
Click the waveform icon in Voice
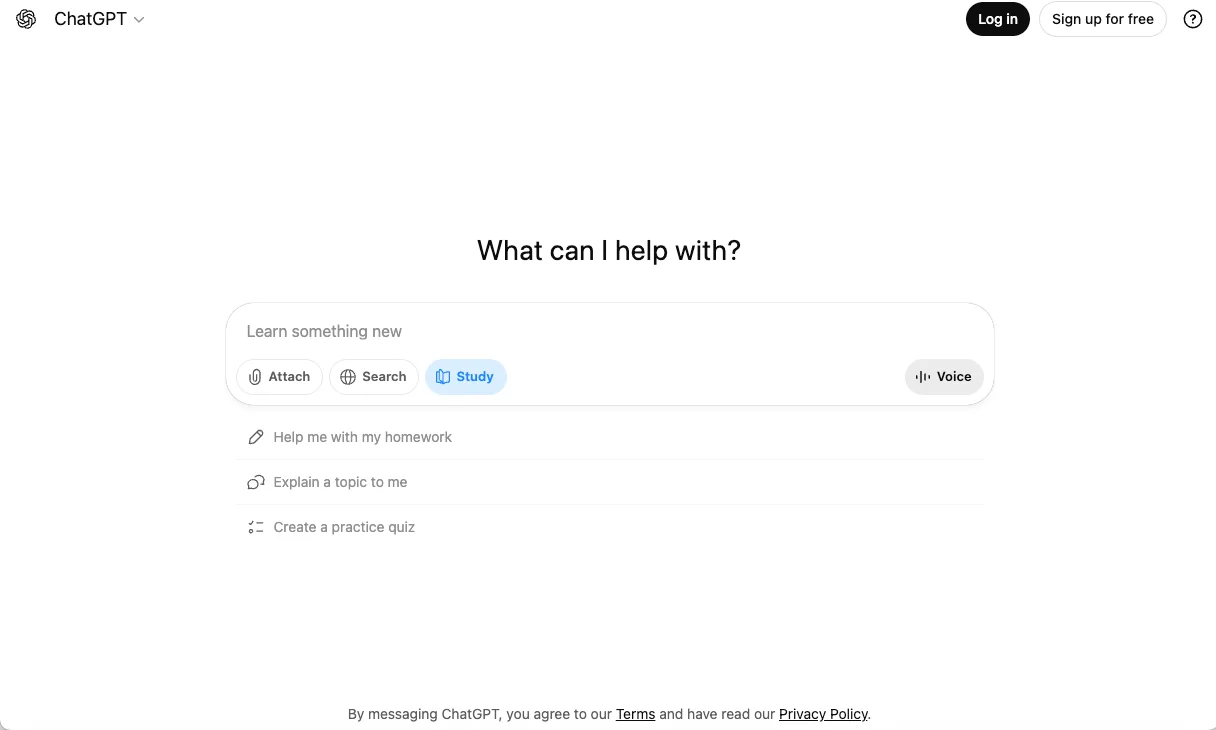(x=923, y=377)
